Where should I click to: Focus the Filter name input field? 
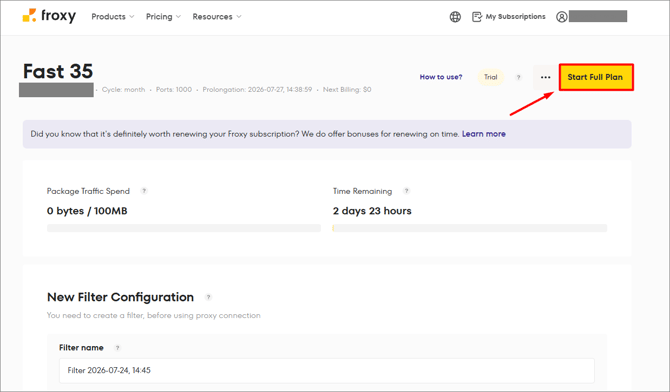click(326, 371)
